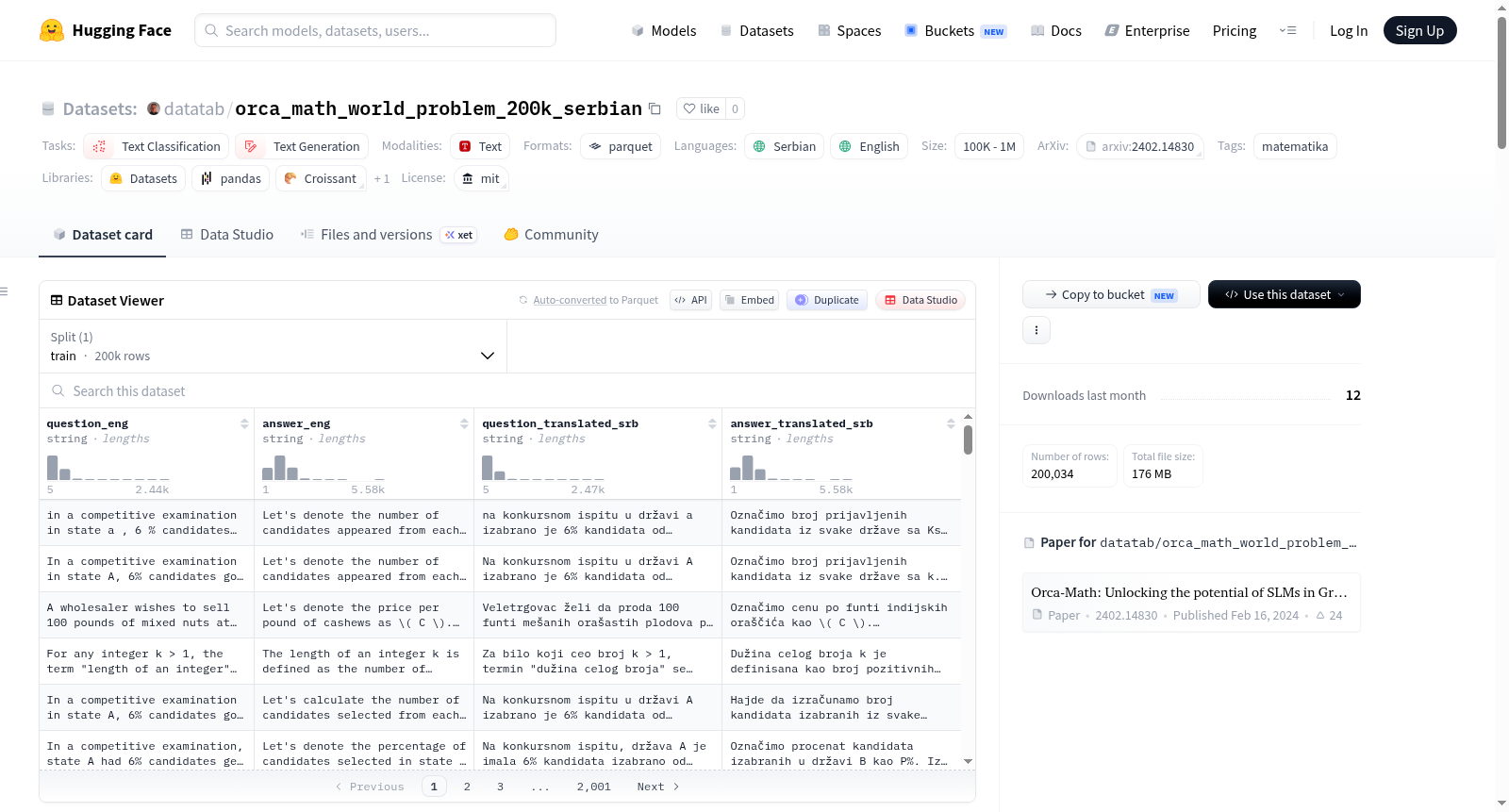The width and height of the screenshot is (1509, 812).
Task: Sort the answer_translated_srb column
Action: (951, 423)
